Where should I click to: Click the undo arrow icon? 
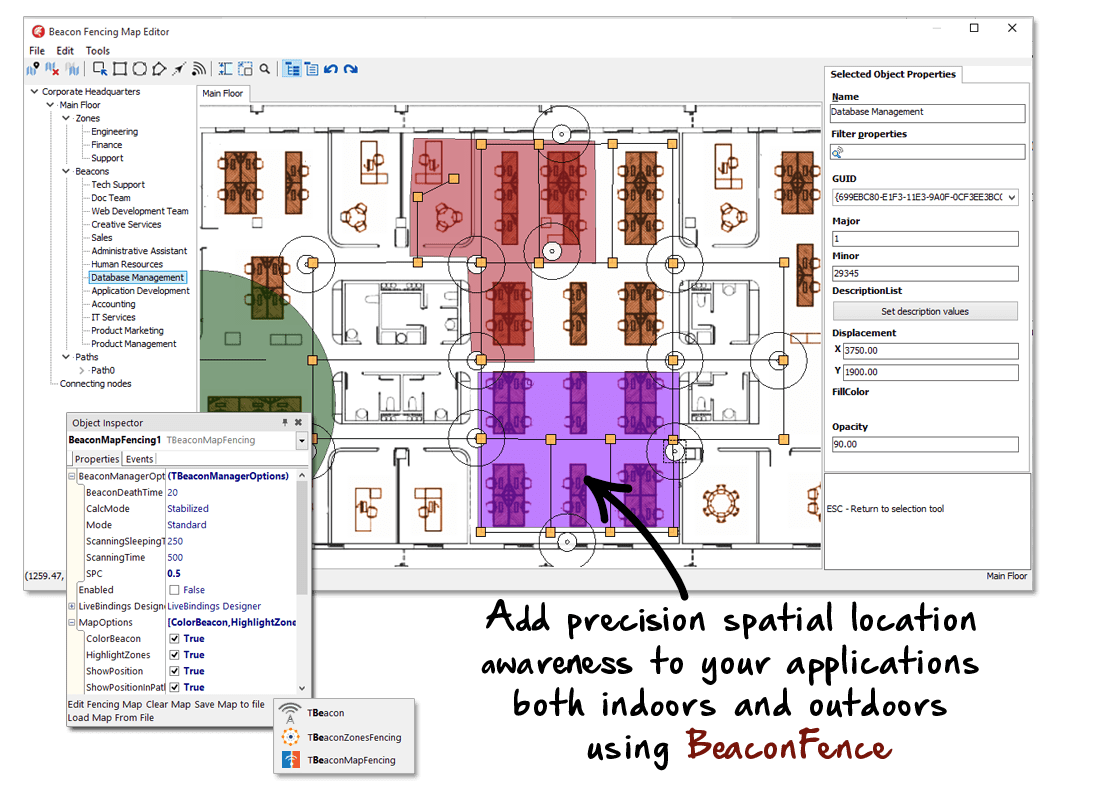pos(331,69)
